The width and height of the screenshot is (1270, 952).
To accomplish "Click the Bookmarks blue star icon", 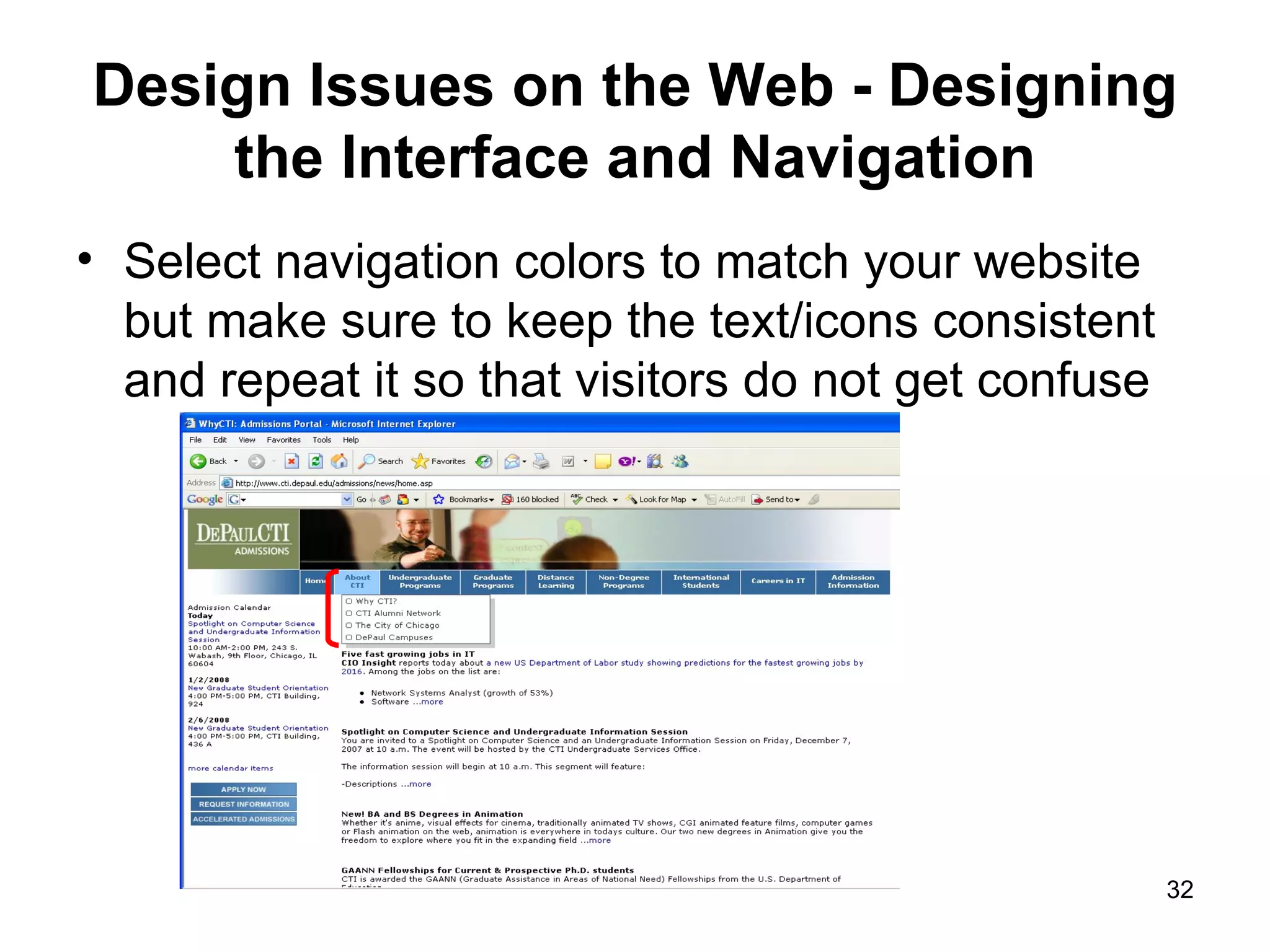I will pyautogui.click(x=438, y=500).
